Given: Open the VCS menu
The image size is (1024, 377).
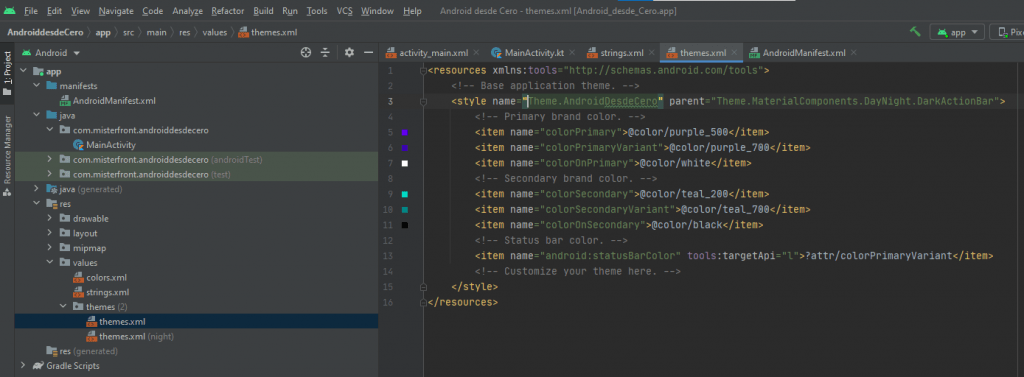Looking at the screenshot, I should [344, 11].
